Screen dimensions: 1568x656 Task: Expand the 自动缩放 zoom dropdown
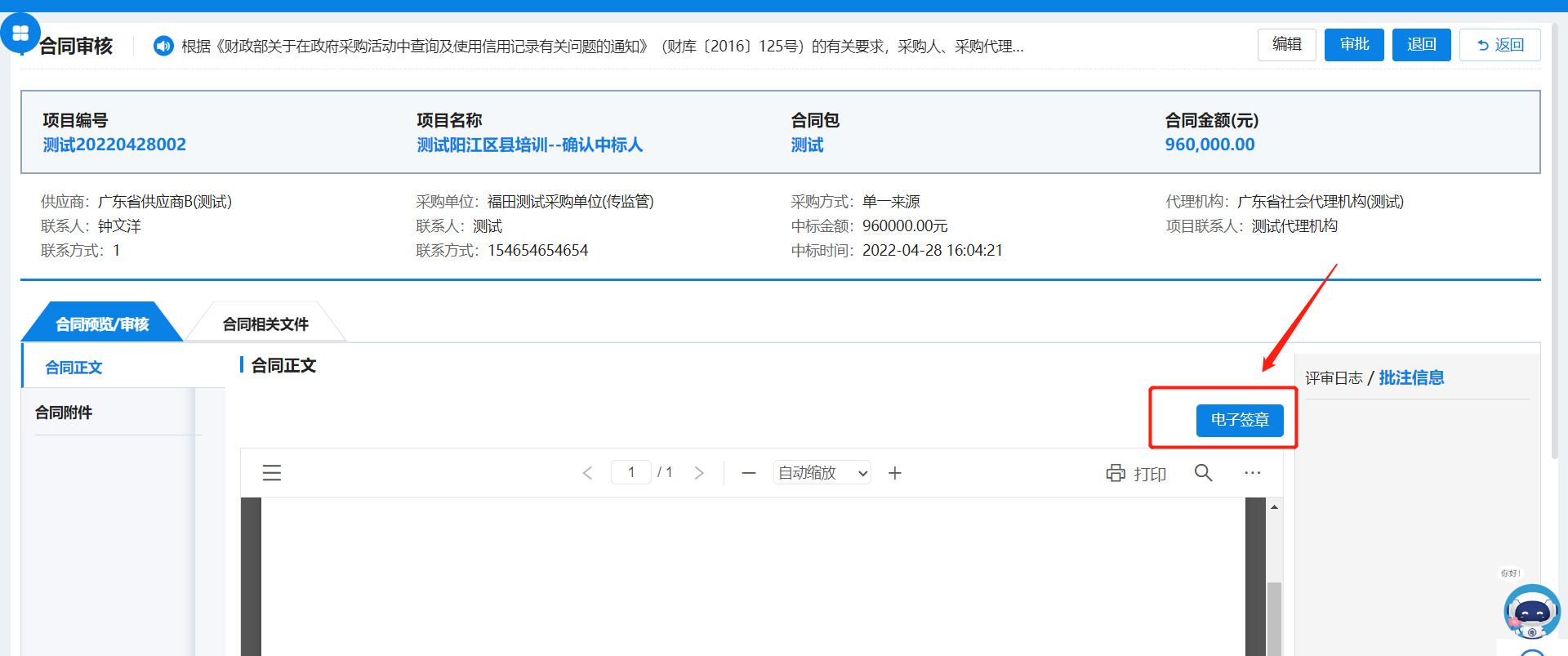click(x=822, y=473)
